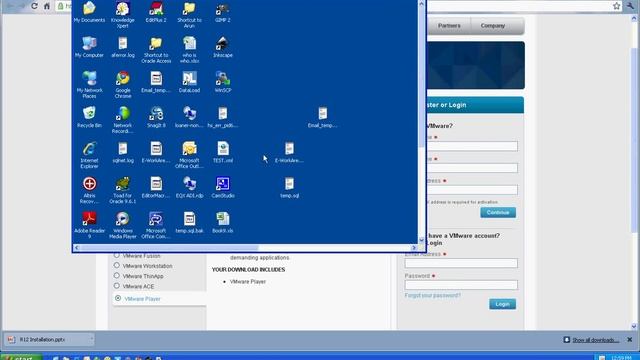
Task: Open the Microsoft Office Outlook shortcut
Action: pos(189,155)
